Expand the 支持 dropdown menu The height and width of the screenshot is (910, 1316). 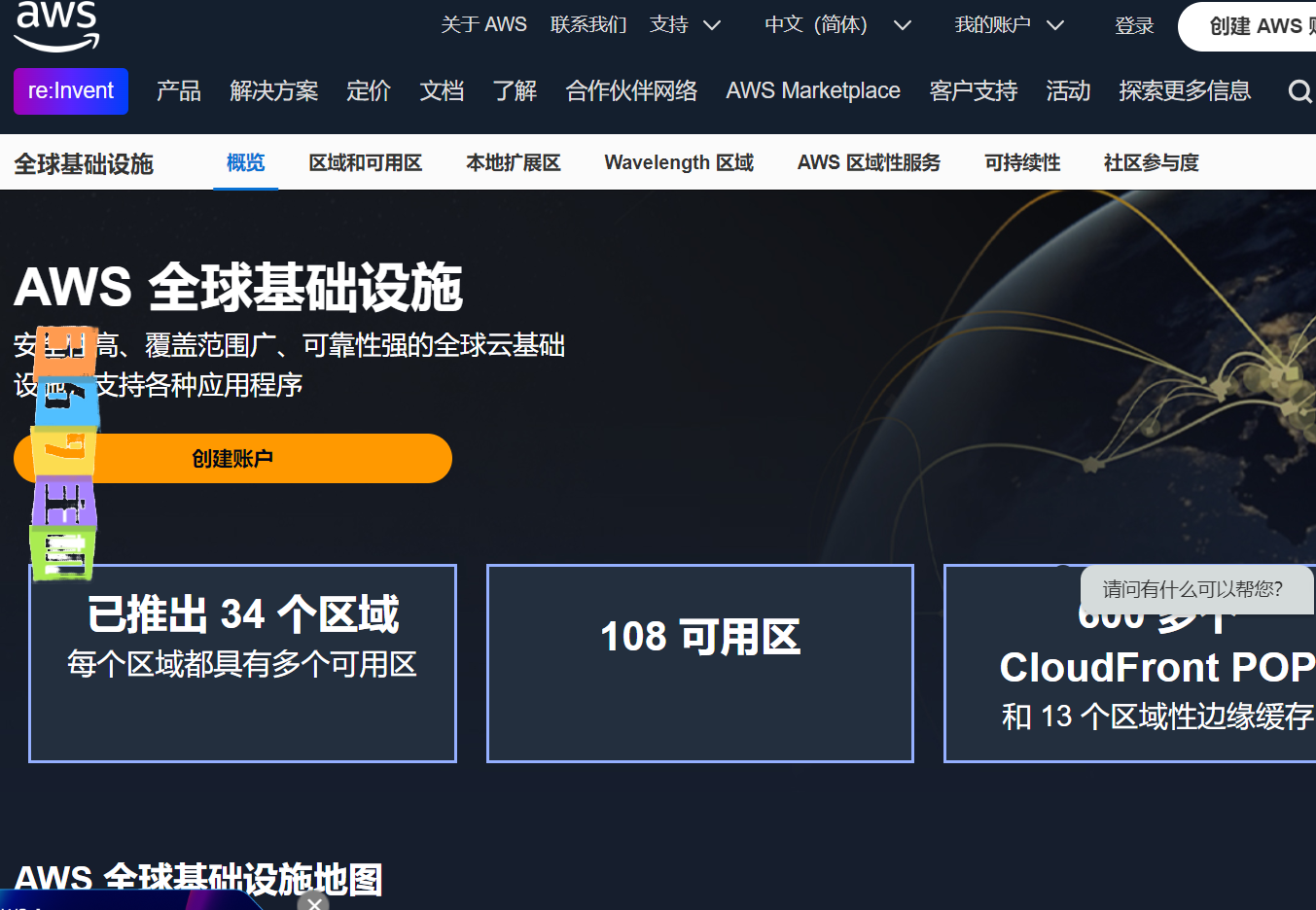685,25
